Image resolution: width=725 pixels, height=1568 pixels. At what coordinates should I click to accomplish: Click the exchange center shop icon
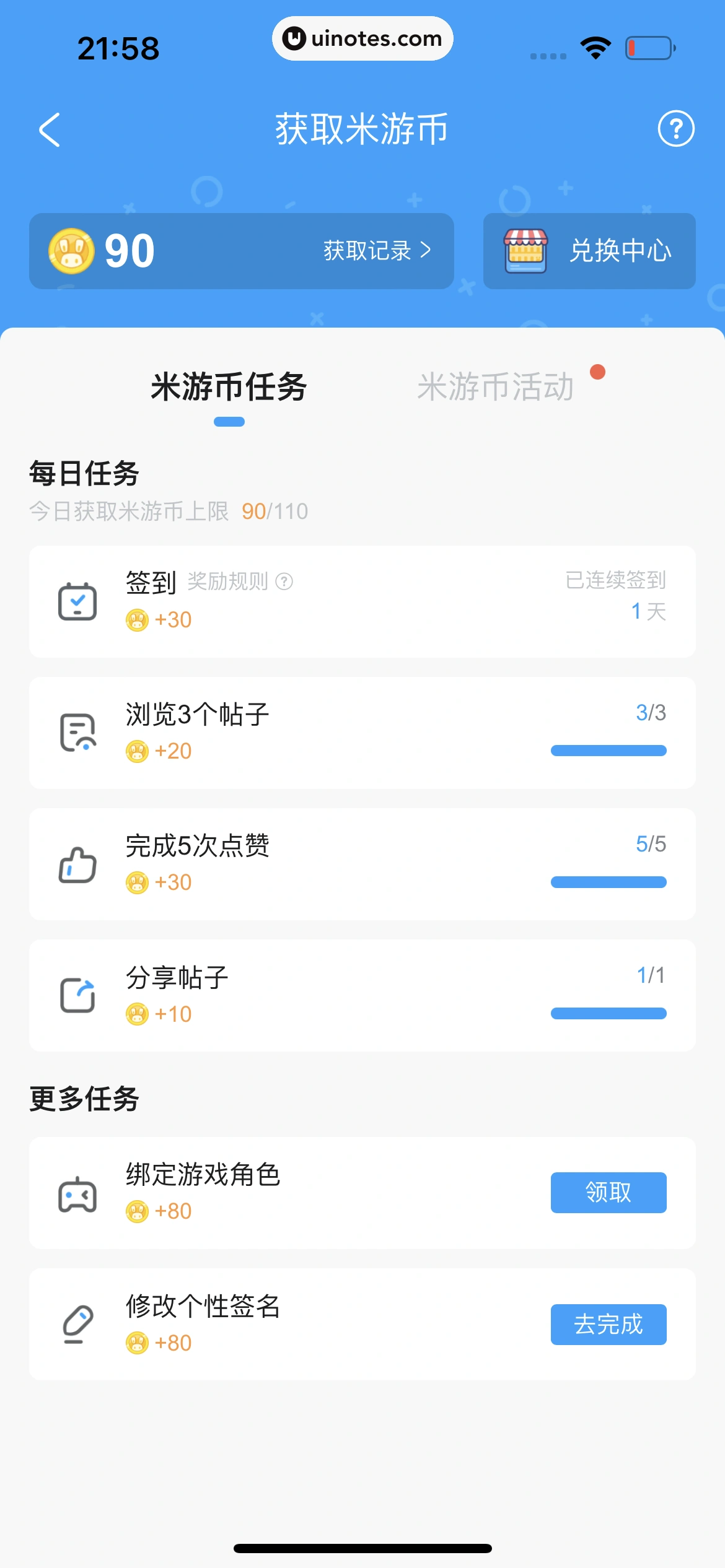[525, 251]
